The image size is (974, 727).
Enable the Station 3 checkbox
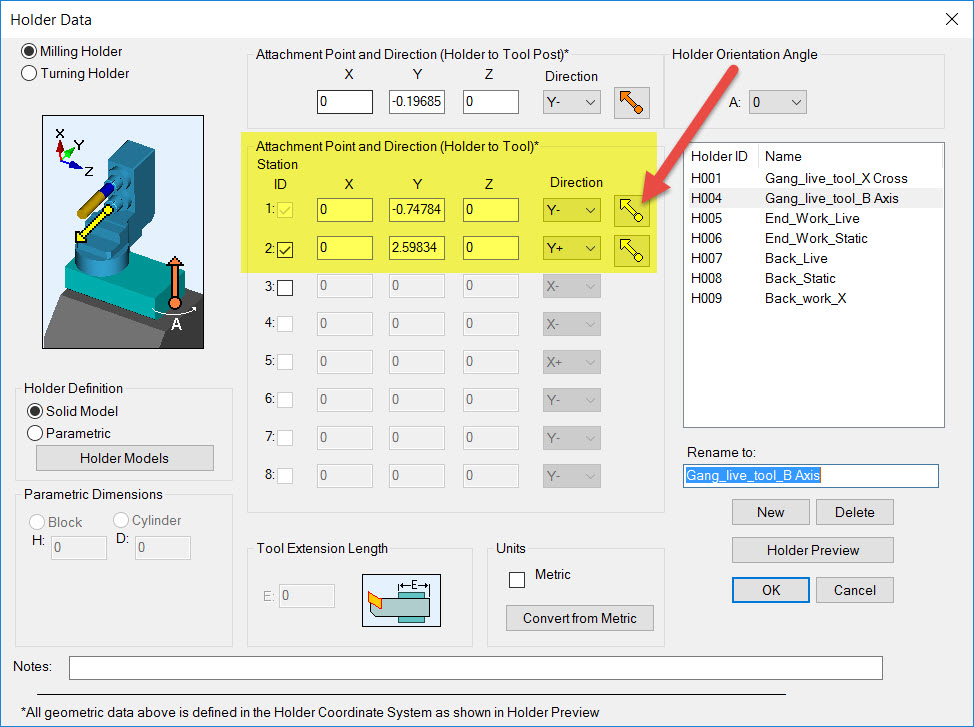tap(286, 286)
